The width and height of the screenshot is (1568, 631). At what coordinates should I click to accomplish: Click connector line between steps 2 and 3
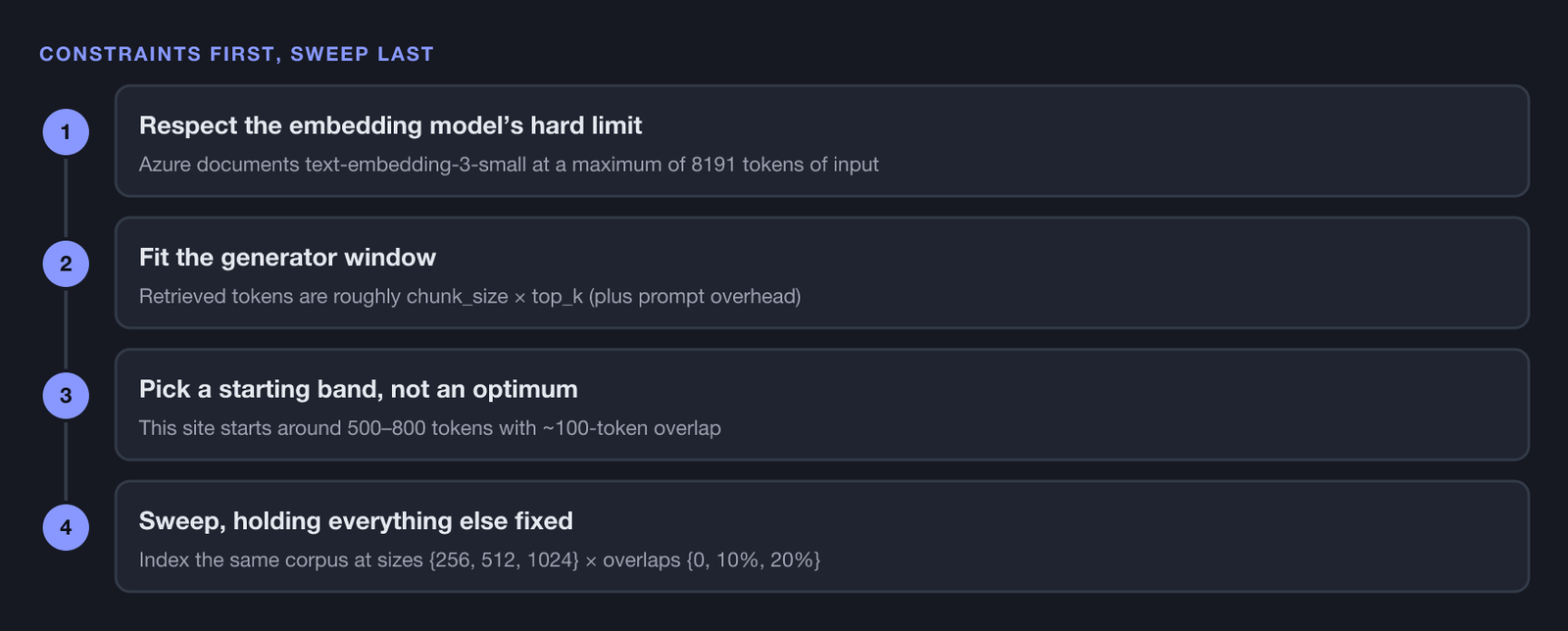[x=66, y=329]
